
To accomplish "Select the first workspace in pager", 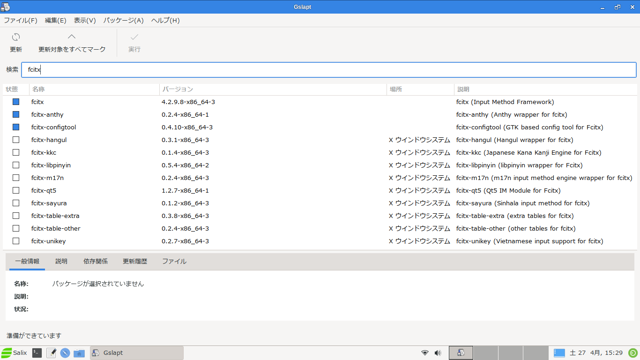I will click(461, 353).
